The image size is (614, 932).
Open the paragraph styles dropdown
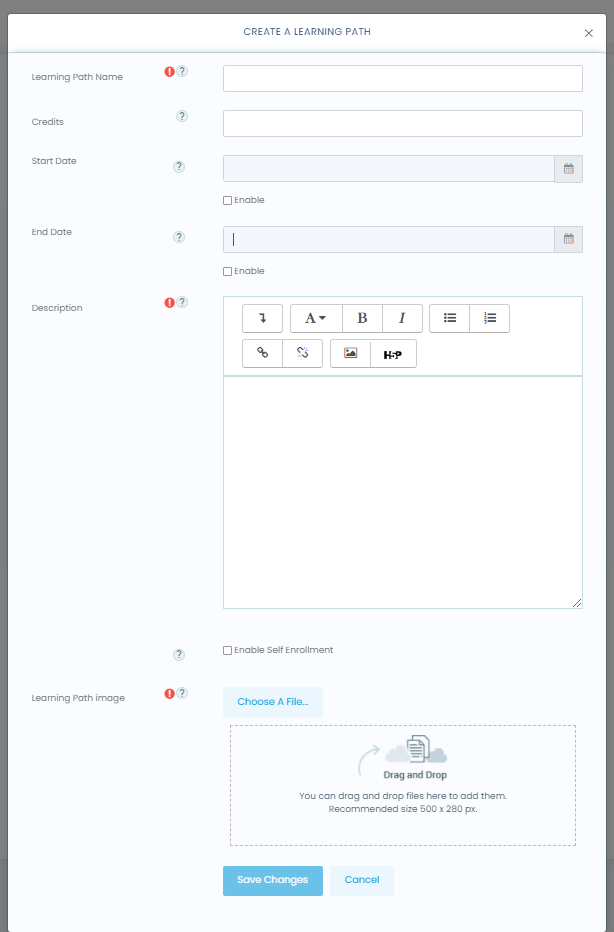click(x=316, y=318)
